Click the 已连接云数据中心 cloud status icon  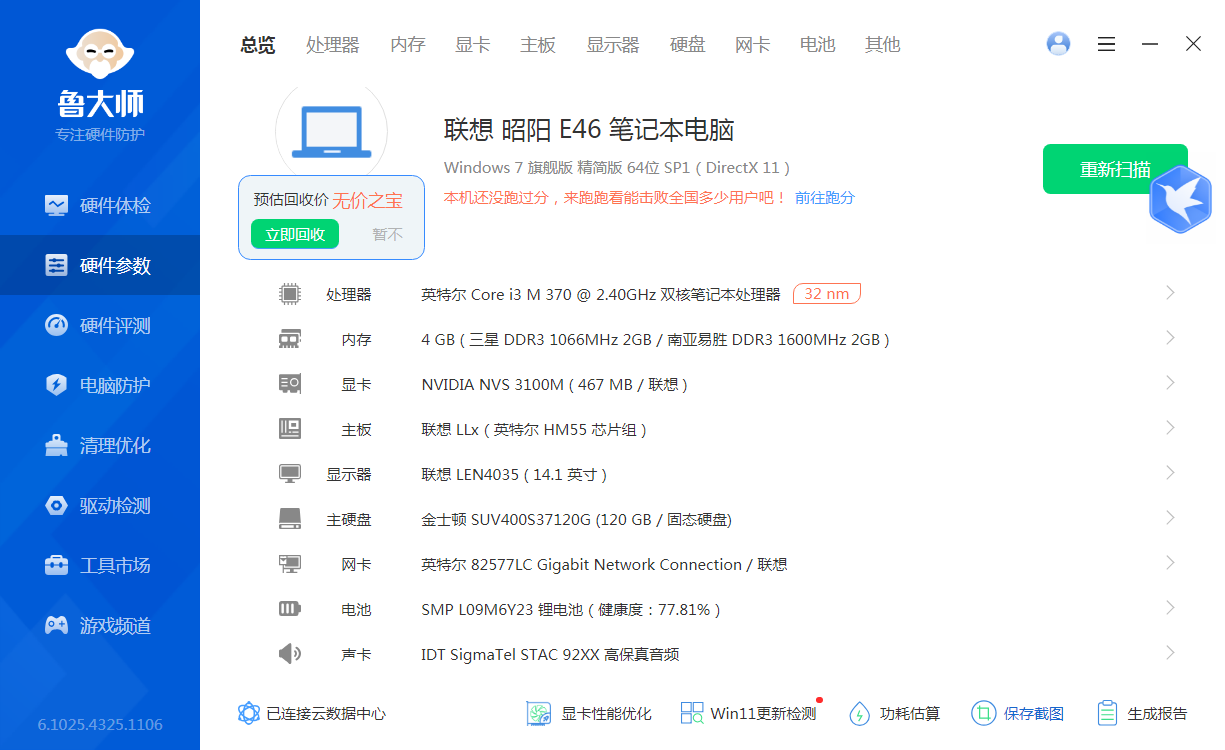249,713
